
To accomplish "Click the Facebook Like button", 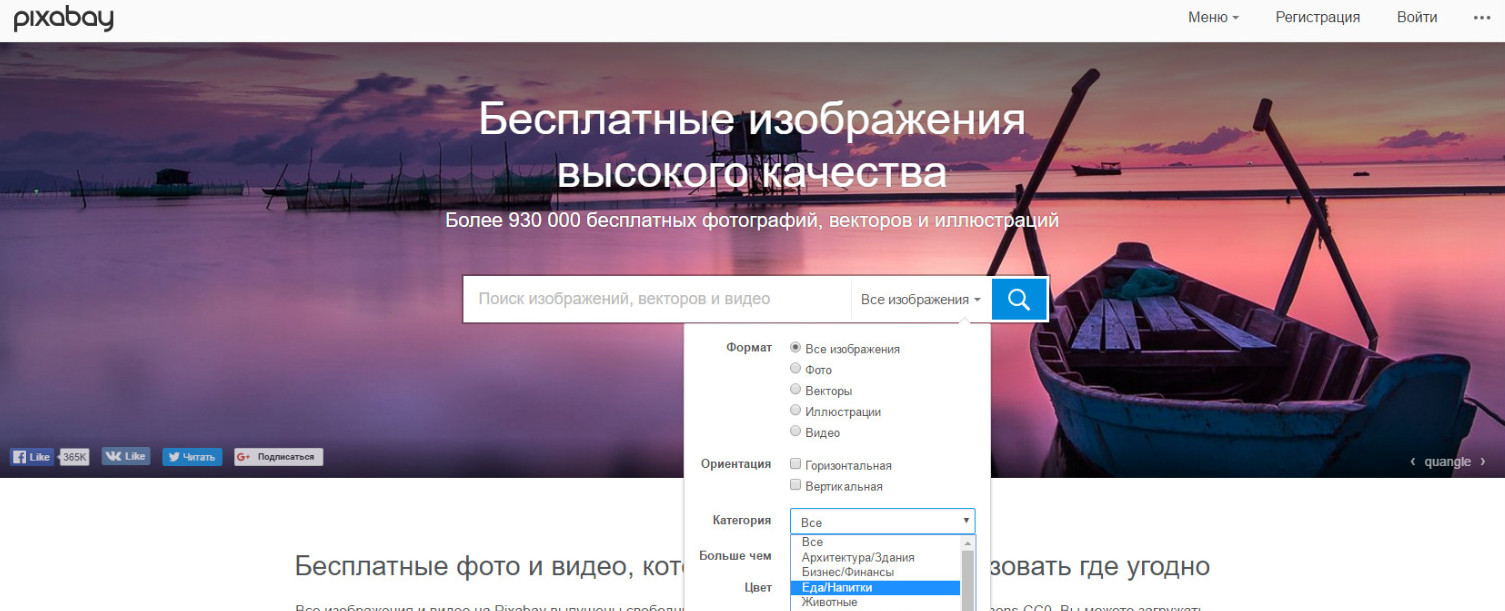I will coord(31,457).
